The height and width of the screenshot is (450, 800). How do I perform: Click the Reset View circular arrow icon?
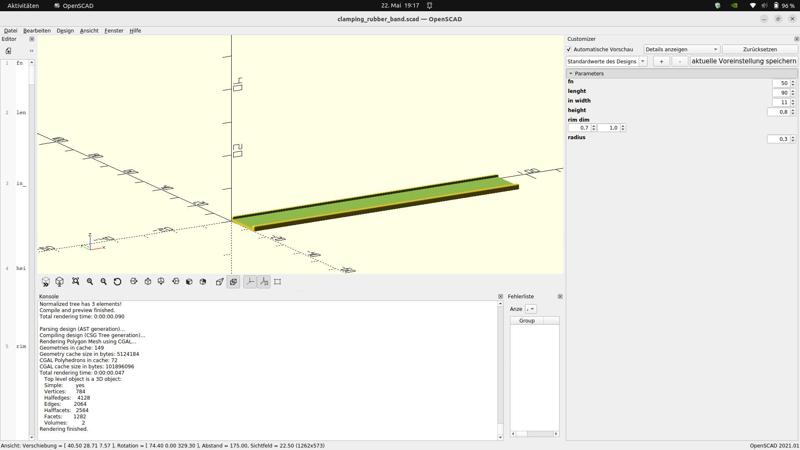117,282
